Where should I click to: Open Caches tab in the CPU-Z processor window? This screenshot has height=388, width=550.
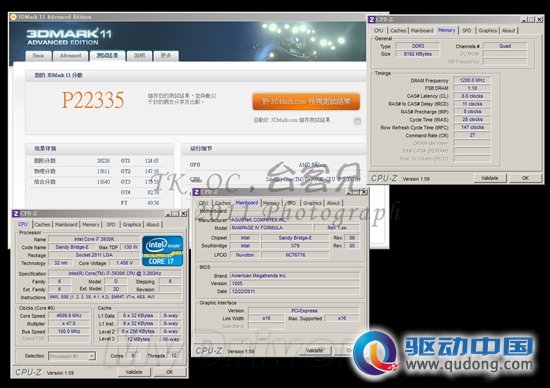[42, 225]
